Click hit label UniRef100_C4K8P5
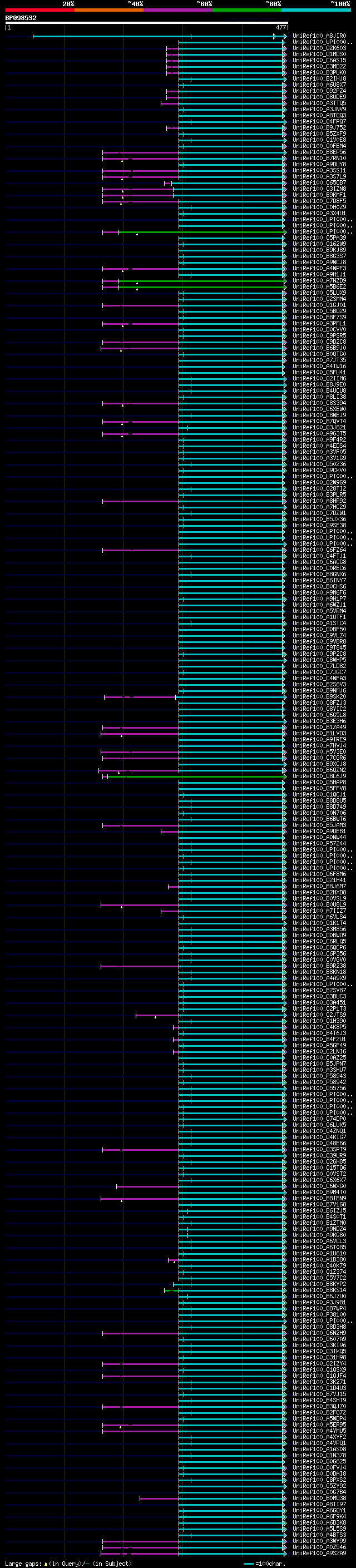356x1568 pixels. [319, 1027]
